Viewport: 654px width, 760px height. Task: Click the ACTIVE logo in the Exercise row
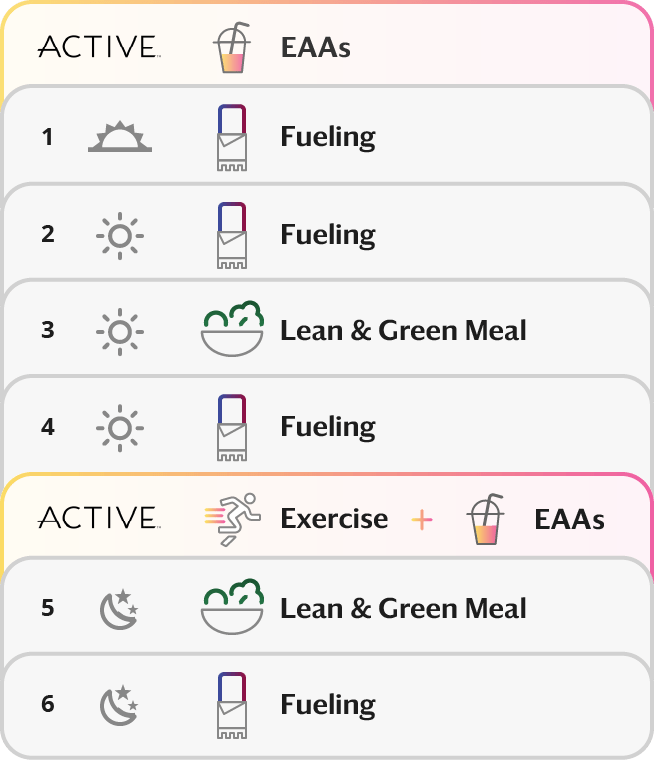coord(97,519)
